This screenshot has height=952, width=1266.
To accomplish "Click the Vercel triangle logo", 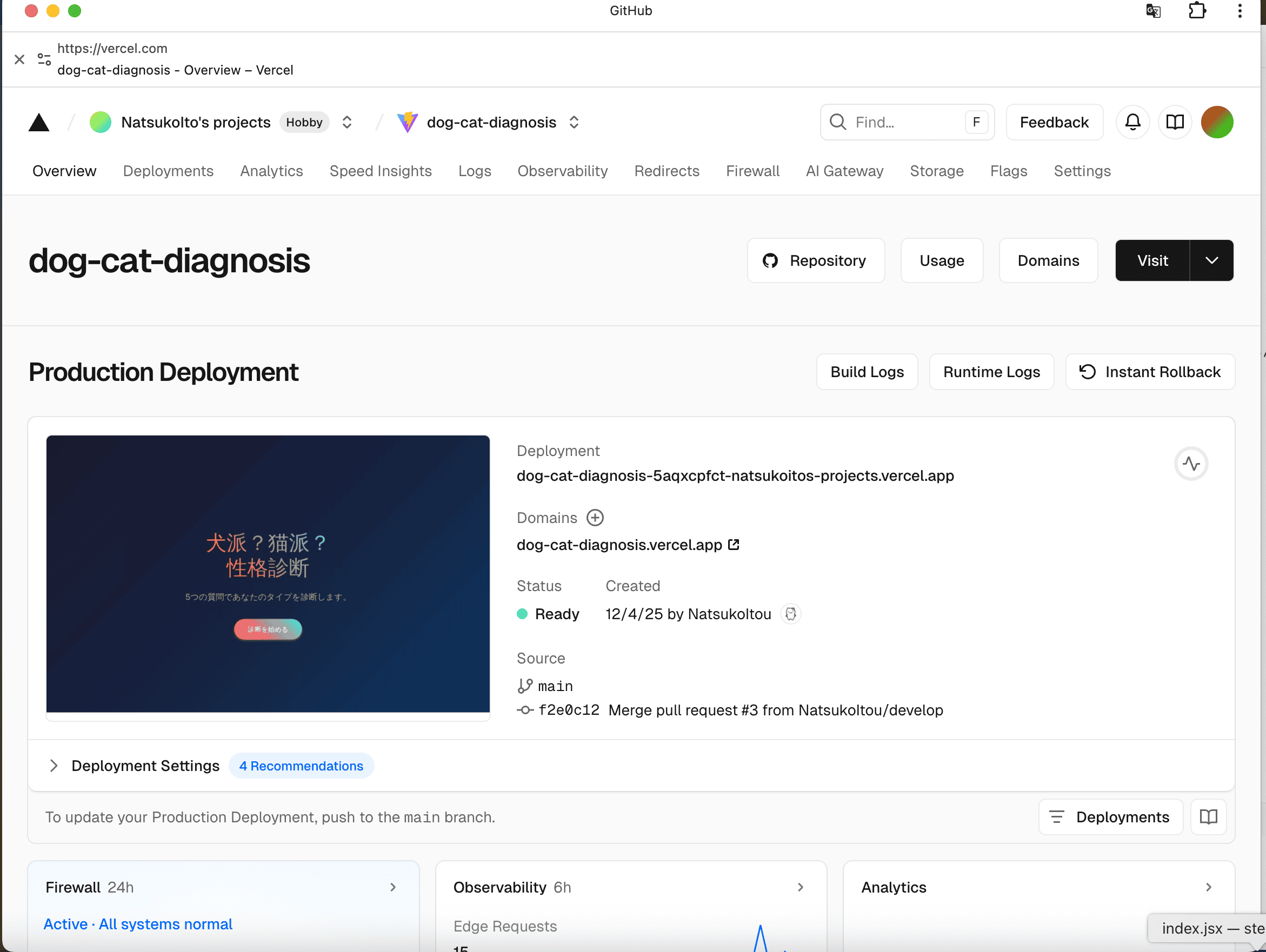I will coord(39,123).
